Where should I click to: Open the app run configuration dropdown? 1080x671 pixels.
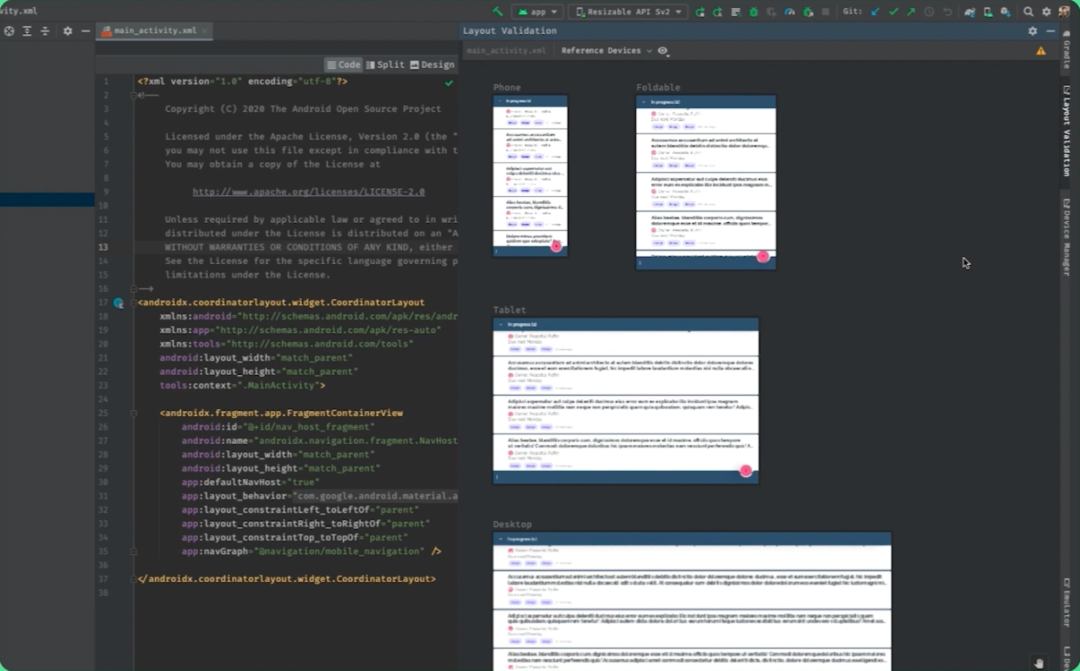537,12
